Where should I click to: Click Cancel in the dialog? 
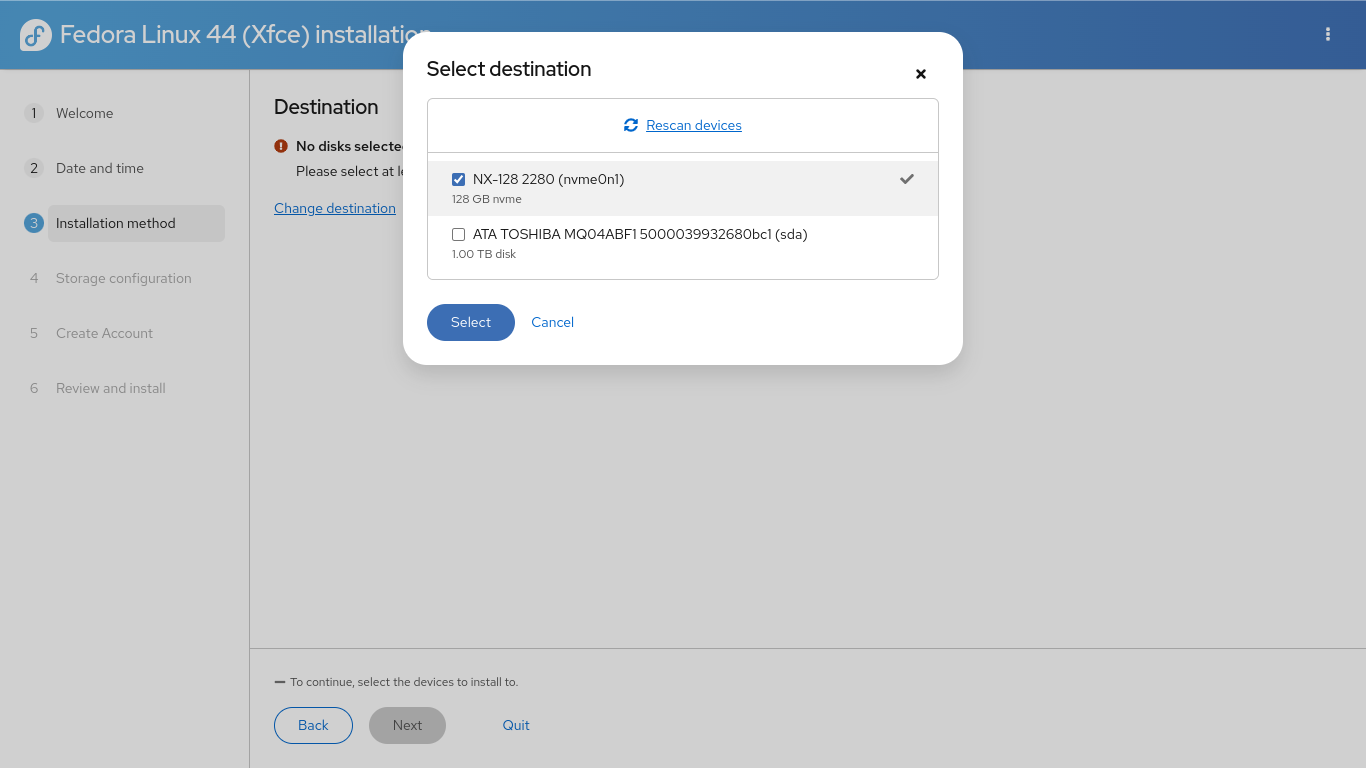click(553, 322)
